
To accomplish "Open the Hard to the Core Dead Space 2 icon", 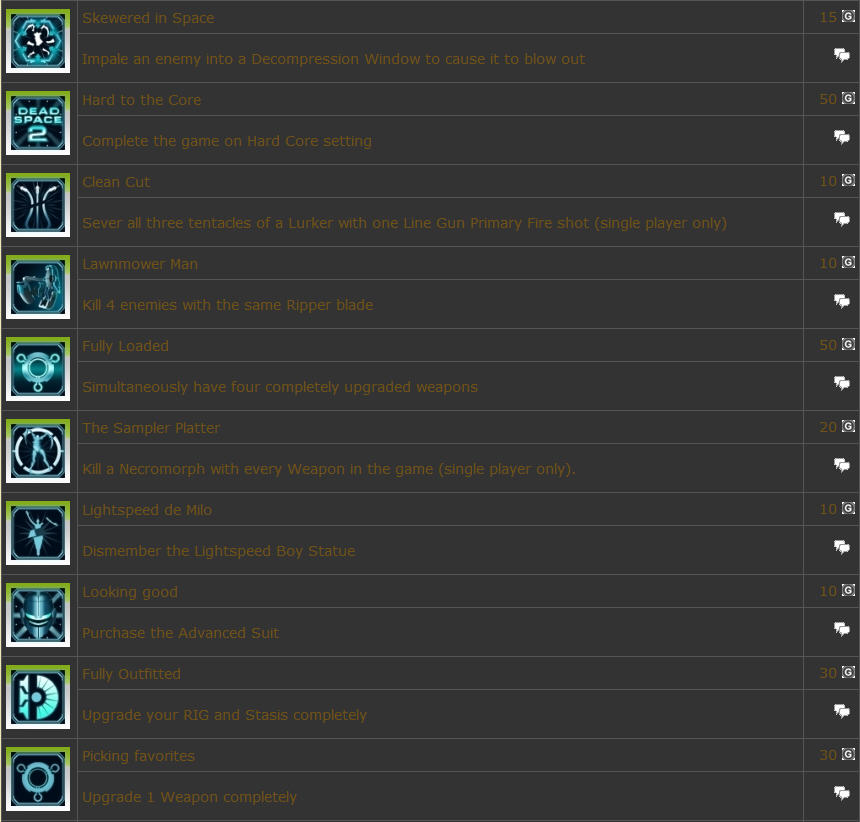I will click(x=38, y=123).
